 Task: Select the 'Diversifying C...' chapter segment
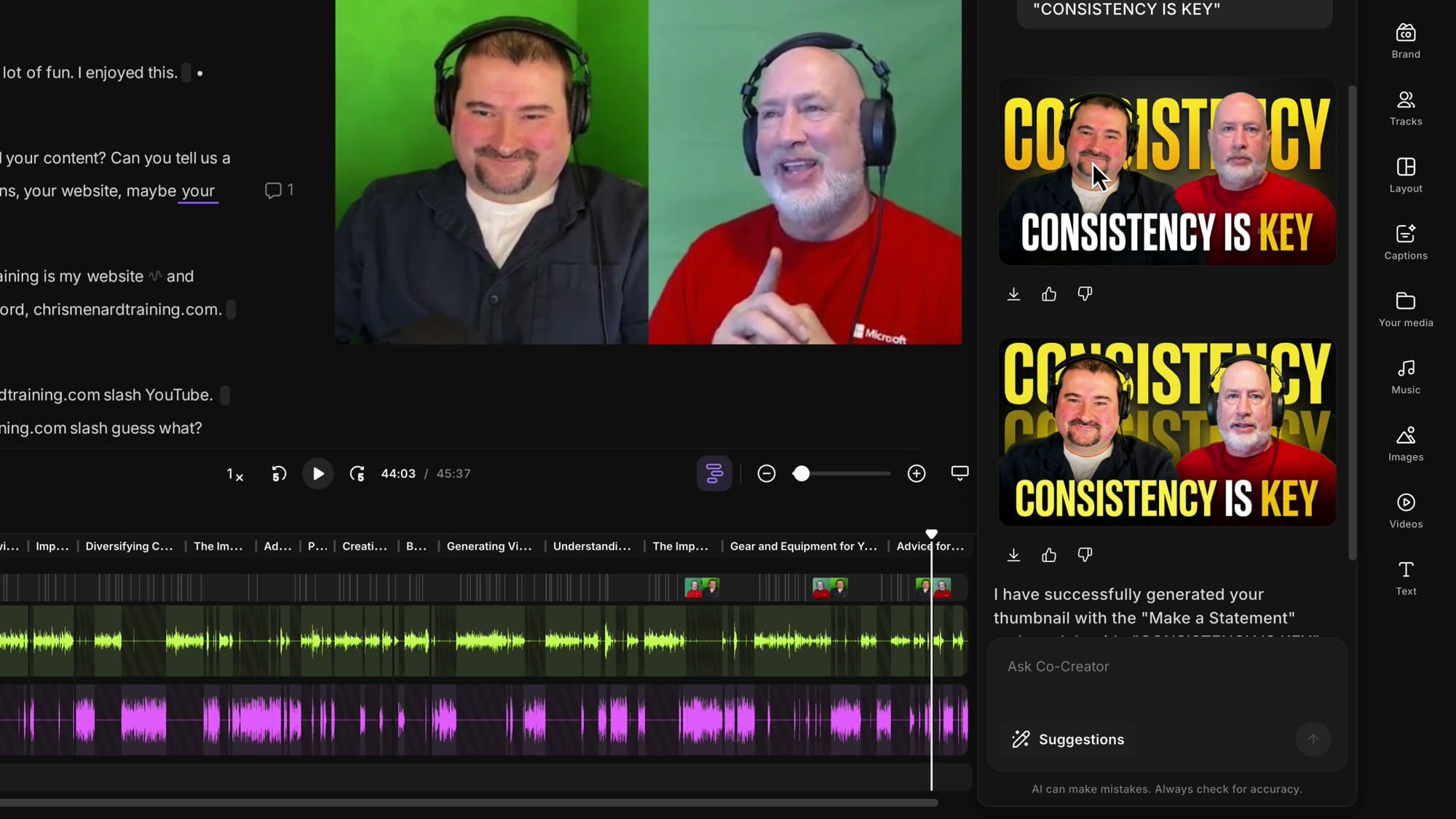[x=130, y=546]
